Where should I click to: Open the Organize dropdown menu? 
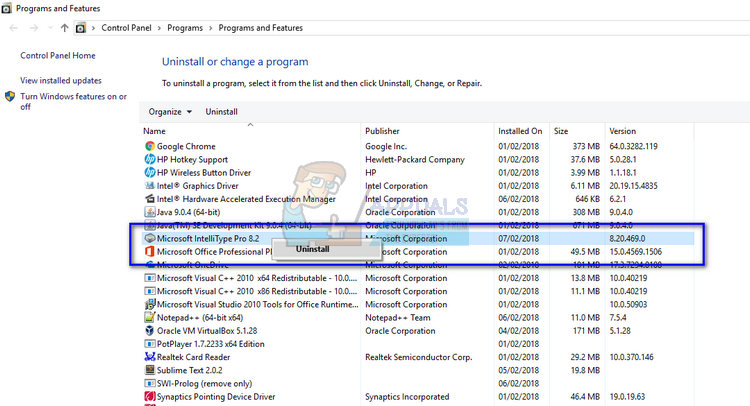pyautogui.click(x=170, y=111)
